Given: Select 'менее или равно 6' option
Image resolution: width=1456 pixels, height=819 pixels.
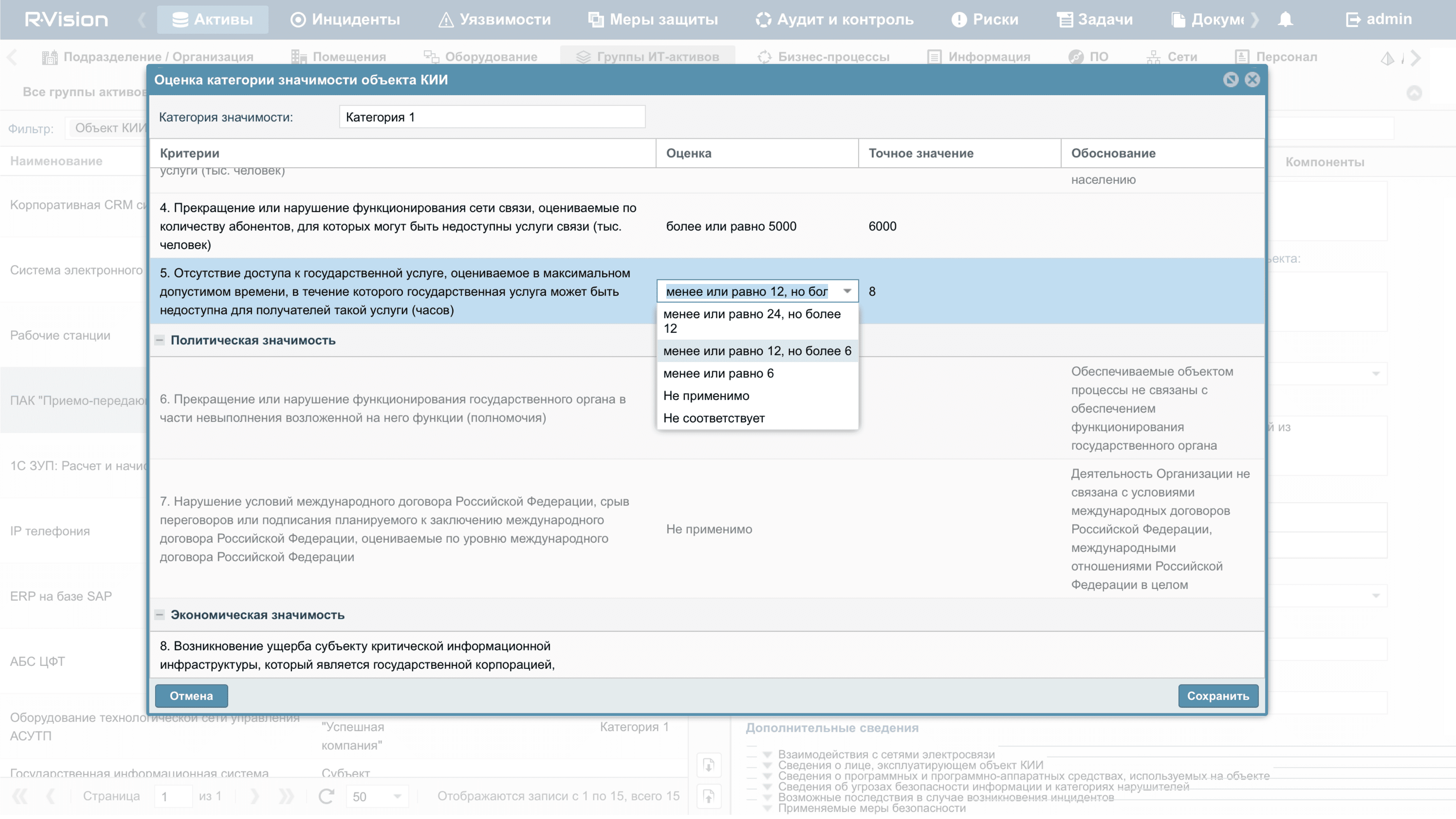Looking at the screenshot, I should 758,373.
